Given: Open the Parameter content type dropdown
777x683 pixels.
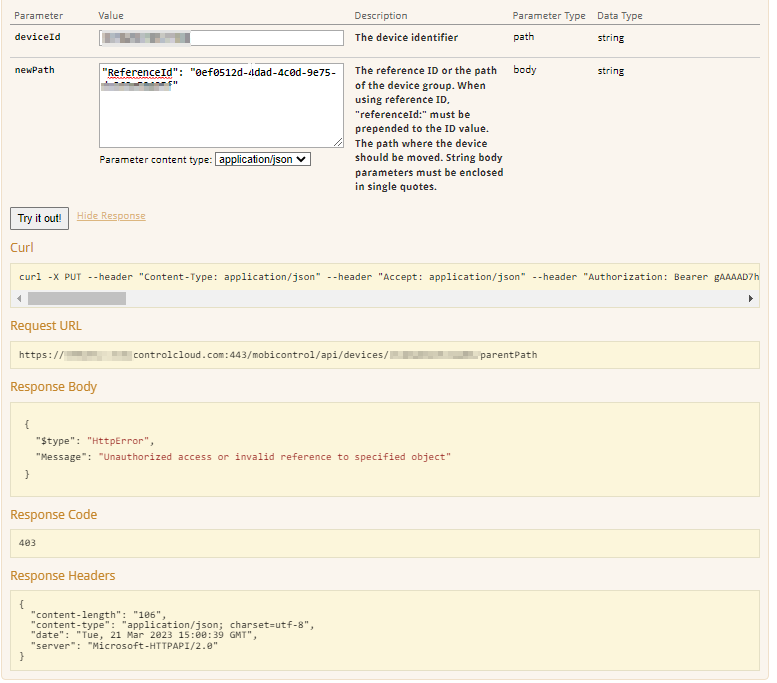Looking at the screenshot, I should (263, 159).
